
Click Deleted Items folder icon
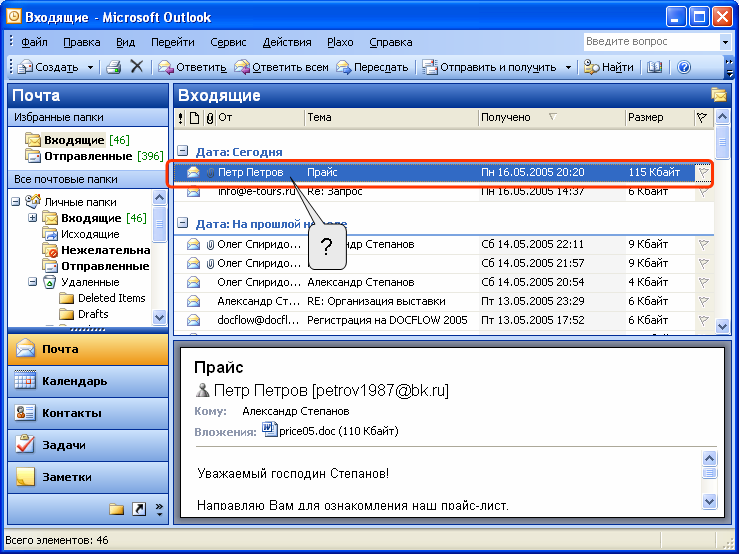[67, 298]
